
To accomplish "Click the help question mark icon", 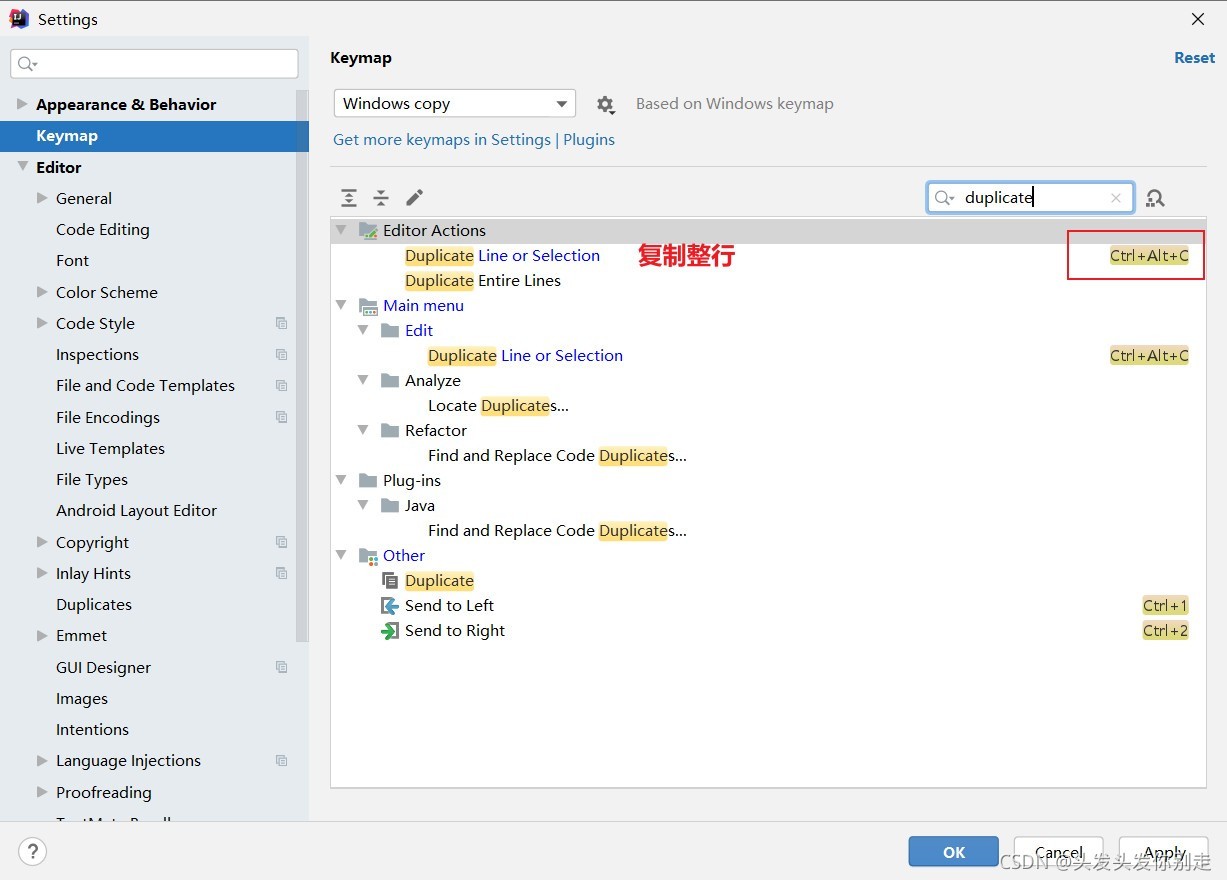I will pyautogui.click(x=33, y=852).
